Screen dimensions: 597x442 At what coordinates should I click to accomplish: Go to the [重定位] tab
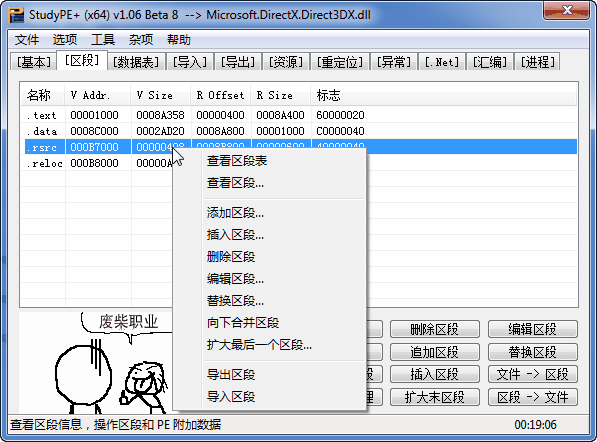[x=340, y=62]
